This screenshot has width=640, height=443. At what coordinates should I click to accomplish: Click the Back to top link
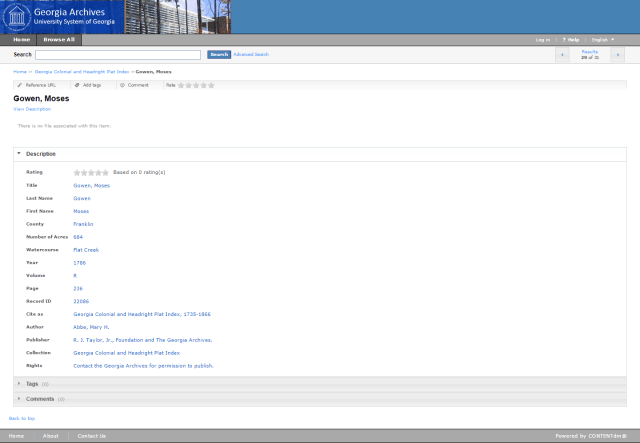click(22, 417)
